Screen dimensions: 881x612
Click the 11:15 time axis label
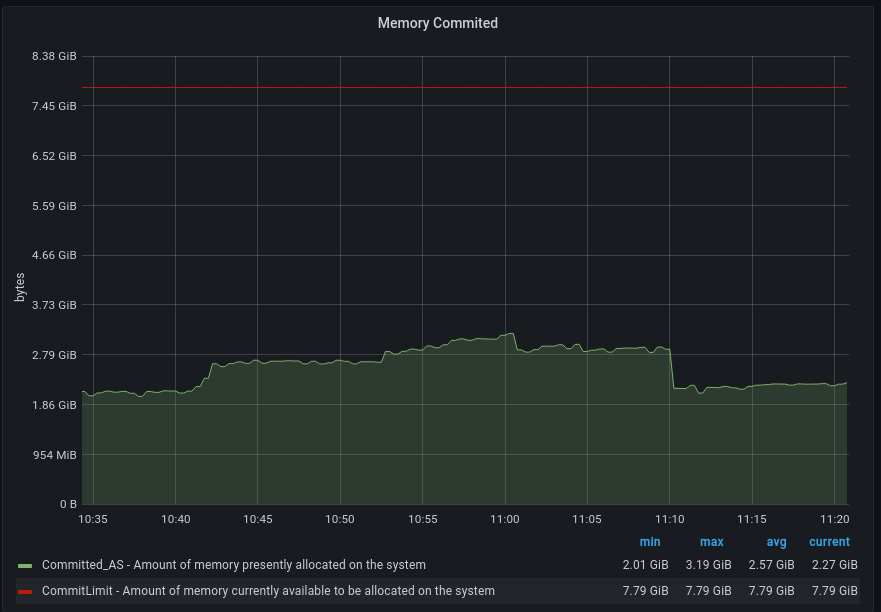pos(752,519)
